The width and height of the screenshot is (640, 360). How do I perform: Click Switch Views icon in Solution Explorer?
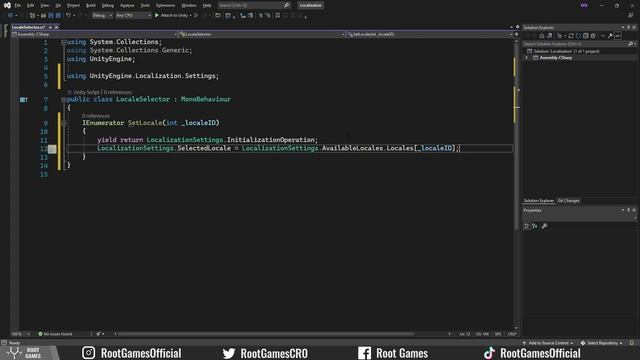[550, 36]
